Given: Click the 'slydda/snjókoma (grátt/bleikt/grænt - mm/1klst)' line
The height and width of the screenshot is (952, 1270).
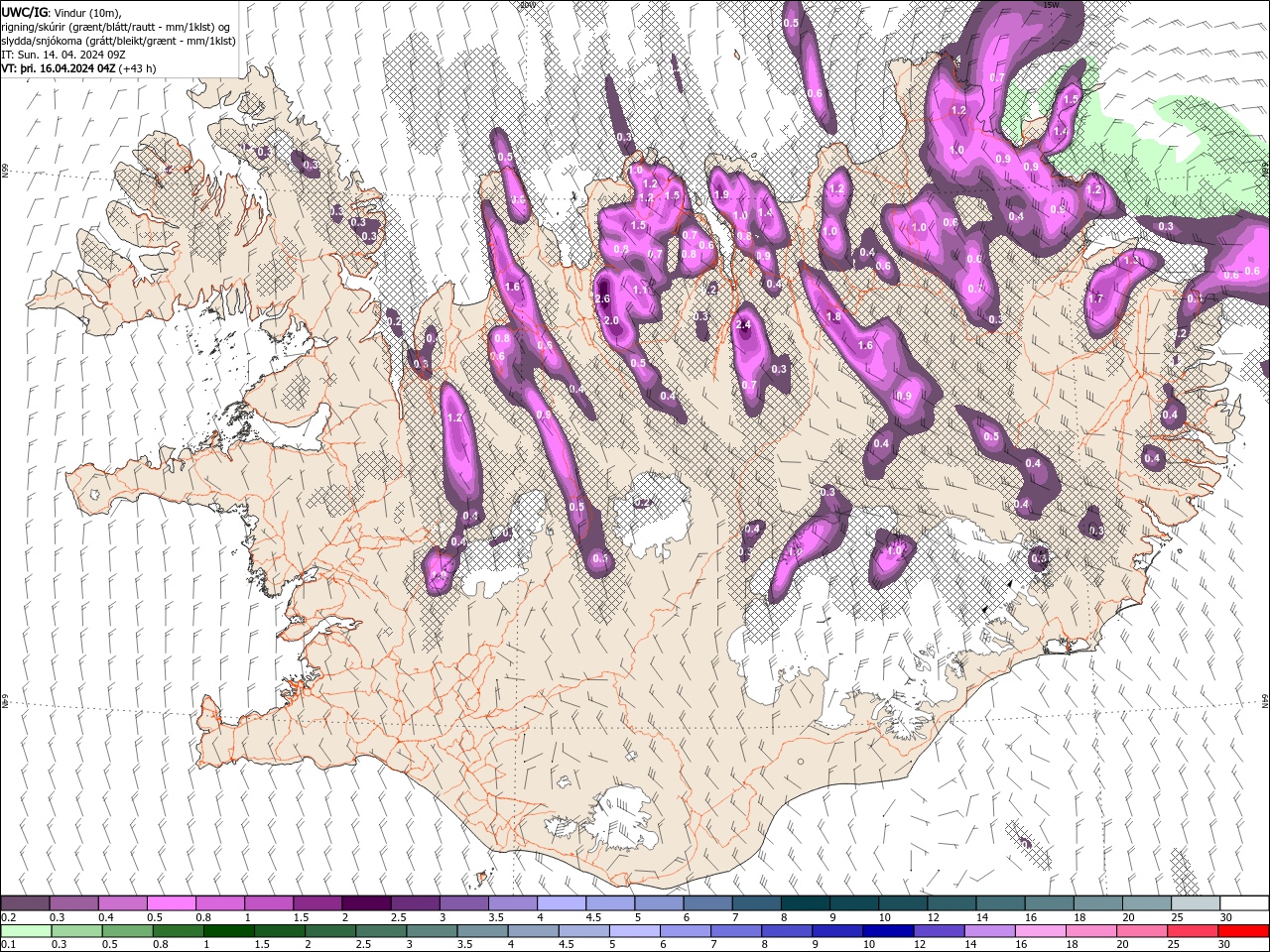Looking at the screenshot, I should [x=119, y=41].
